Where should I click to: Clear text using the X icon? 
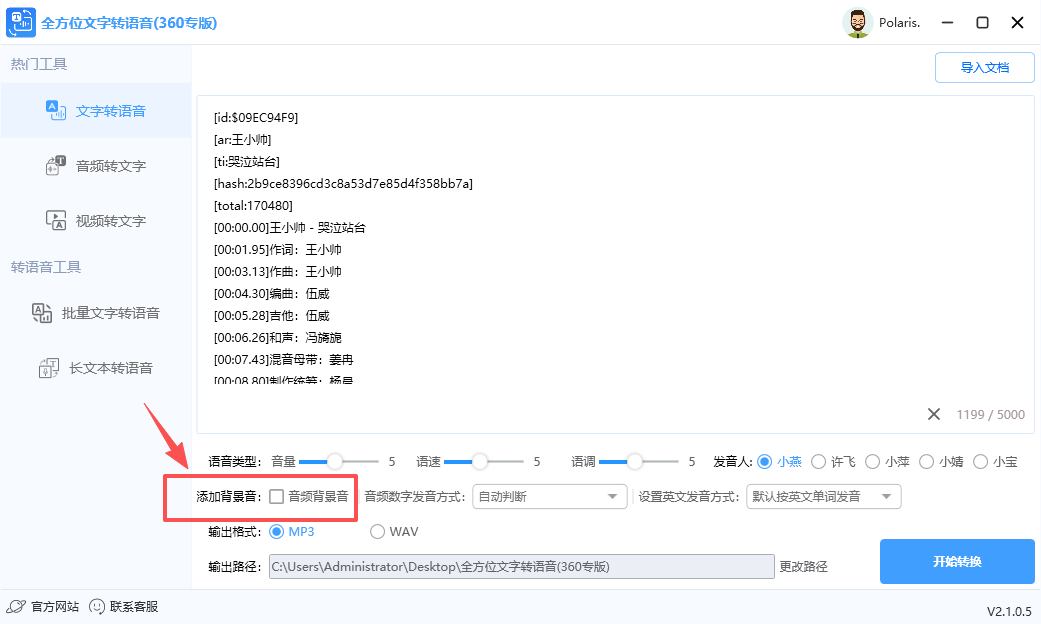pos(935,414)
